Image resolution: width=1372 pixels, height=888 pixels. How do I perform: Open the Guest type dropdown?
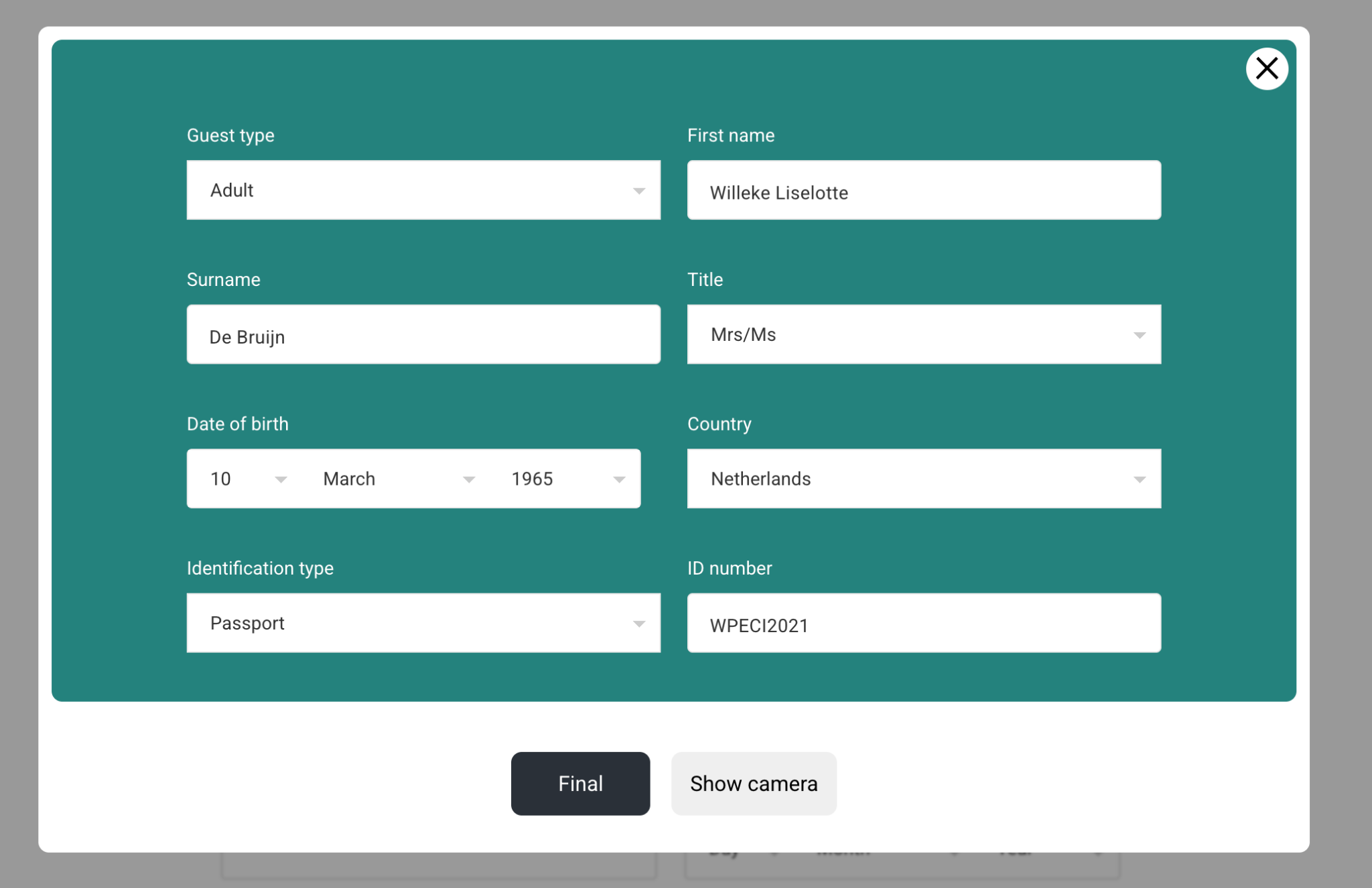tap(422, 190)
